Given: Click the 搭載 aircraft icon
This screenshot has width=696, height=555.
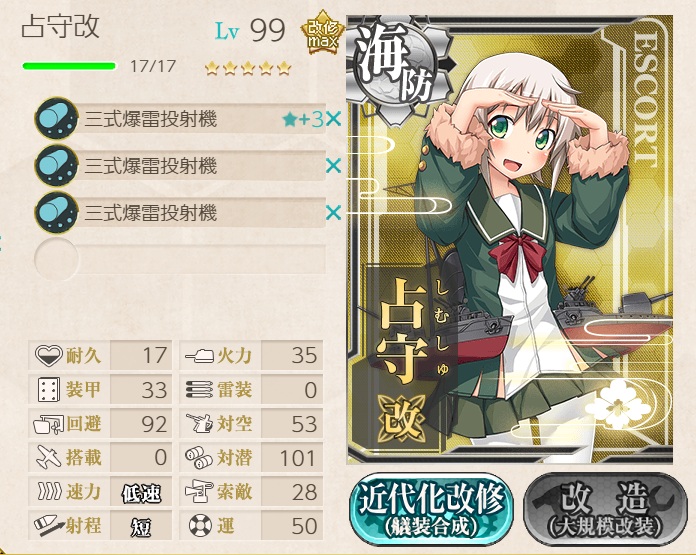Looking at the screenshot, I should point(48,457).
